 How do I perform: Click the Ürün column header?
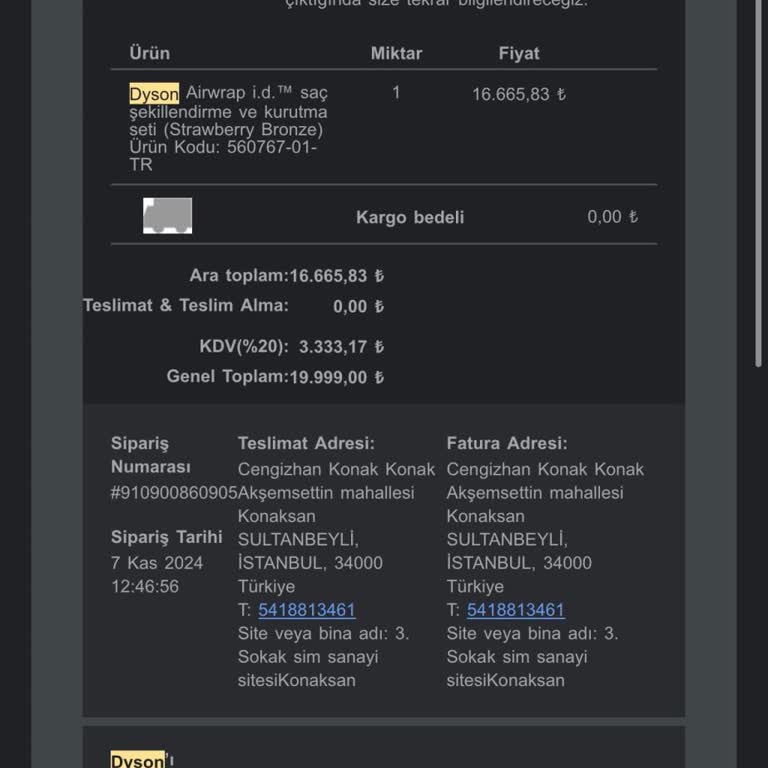(x=150, y=53)
